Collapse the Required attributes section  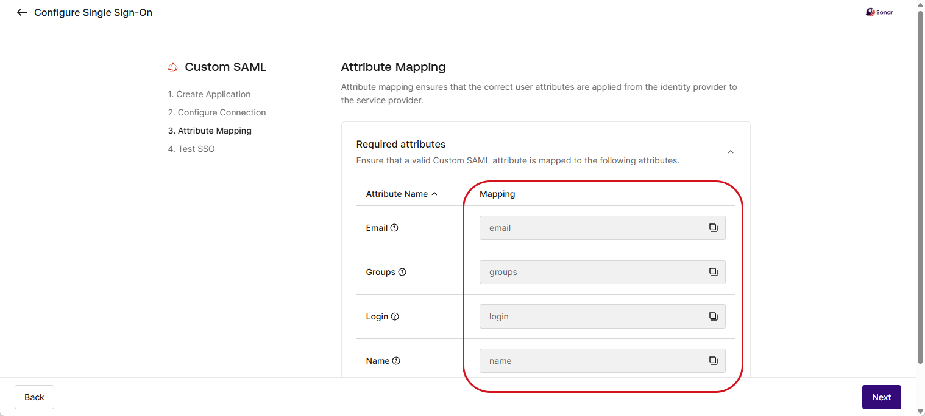click(730, 152)
